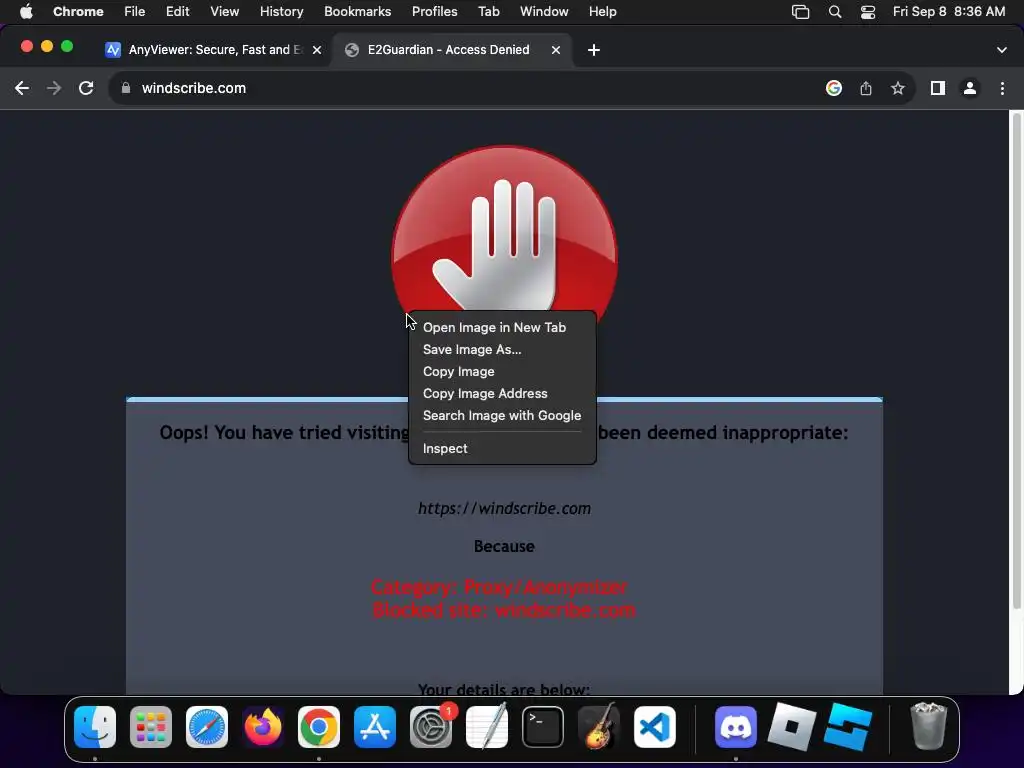Close the E2Guardian Access Denied tab

(556, 50)
